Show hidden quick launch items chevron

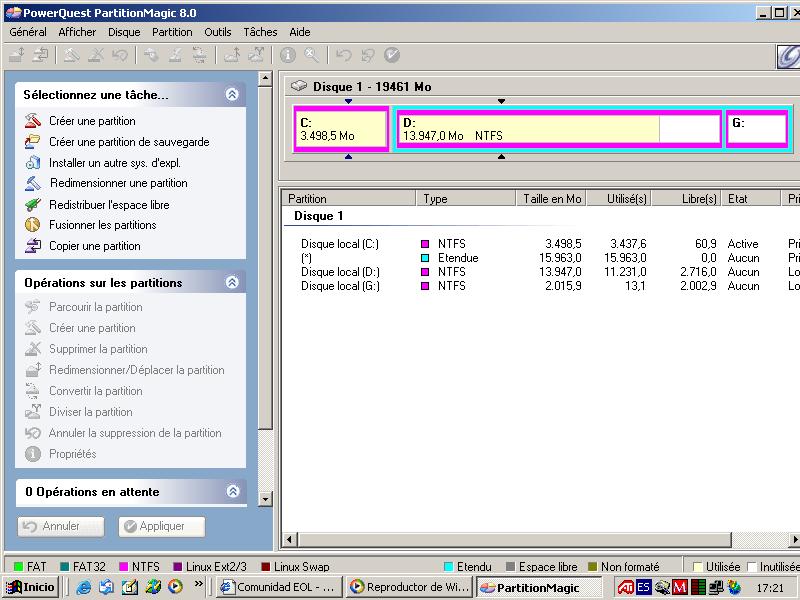point(199,583)
